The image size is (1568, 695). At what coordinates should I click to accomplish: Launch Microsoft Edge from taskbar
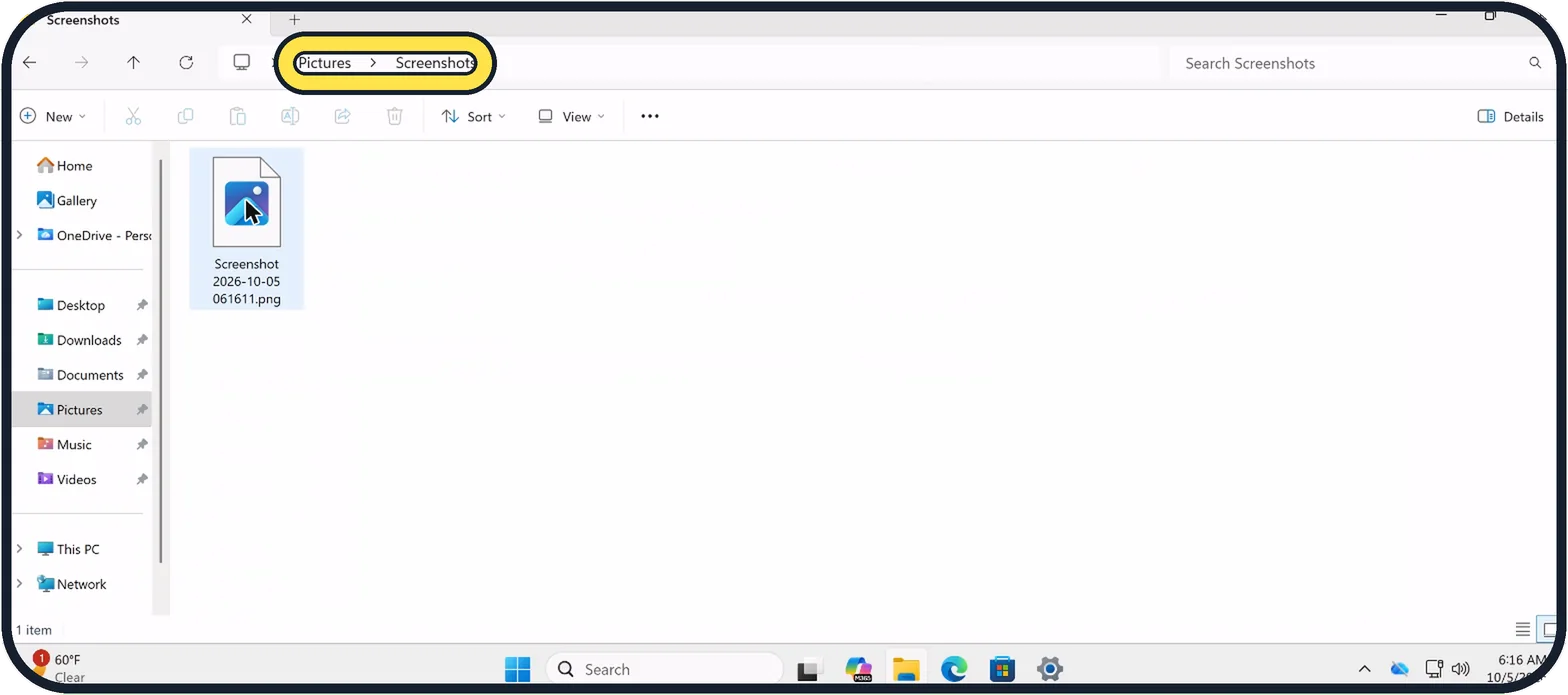[954, 669]
